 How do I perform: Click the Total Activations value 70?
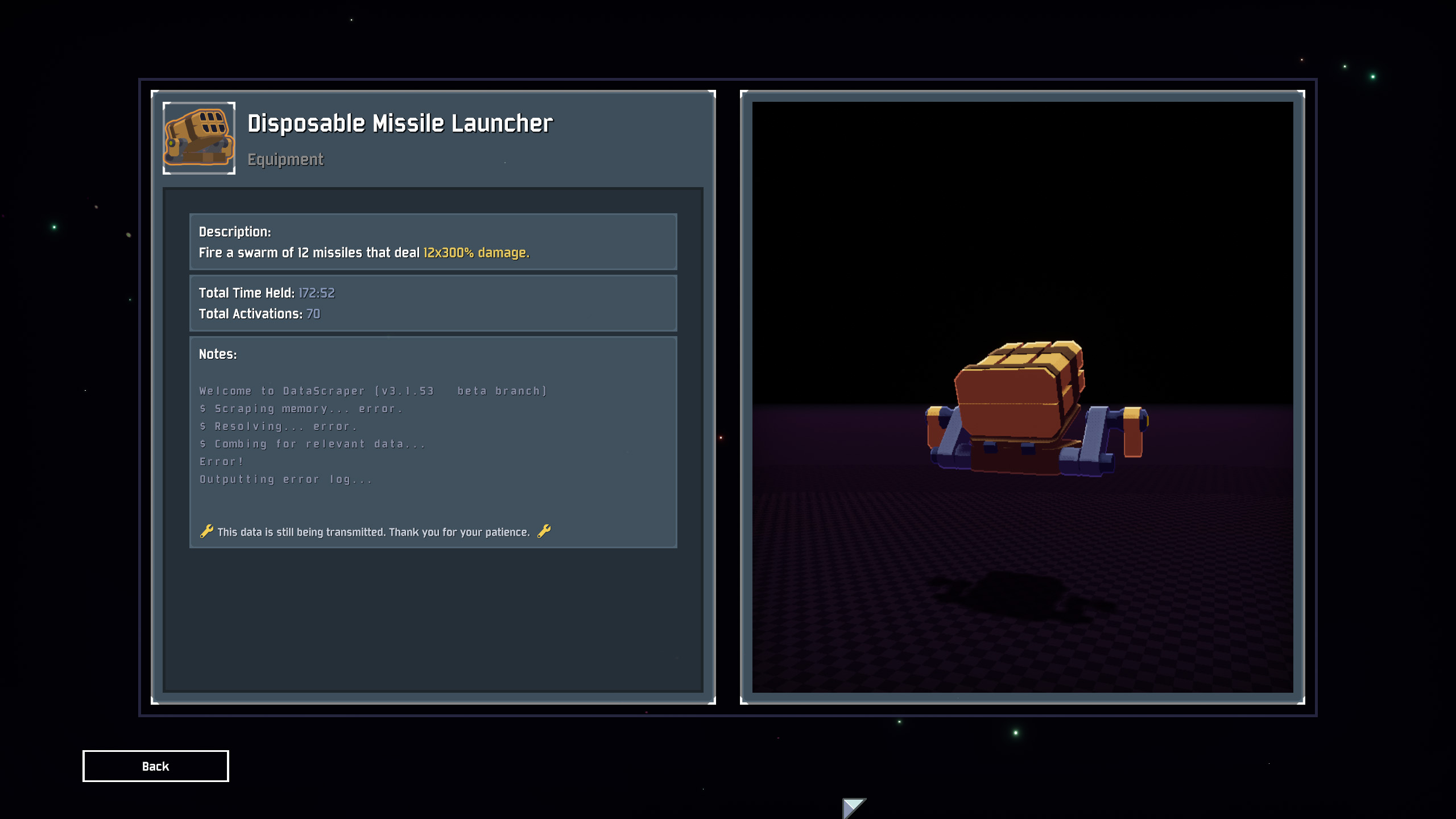pos(313,314)
